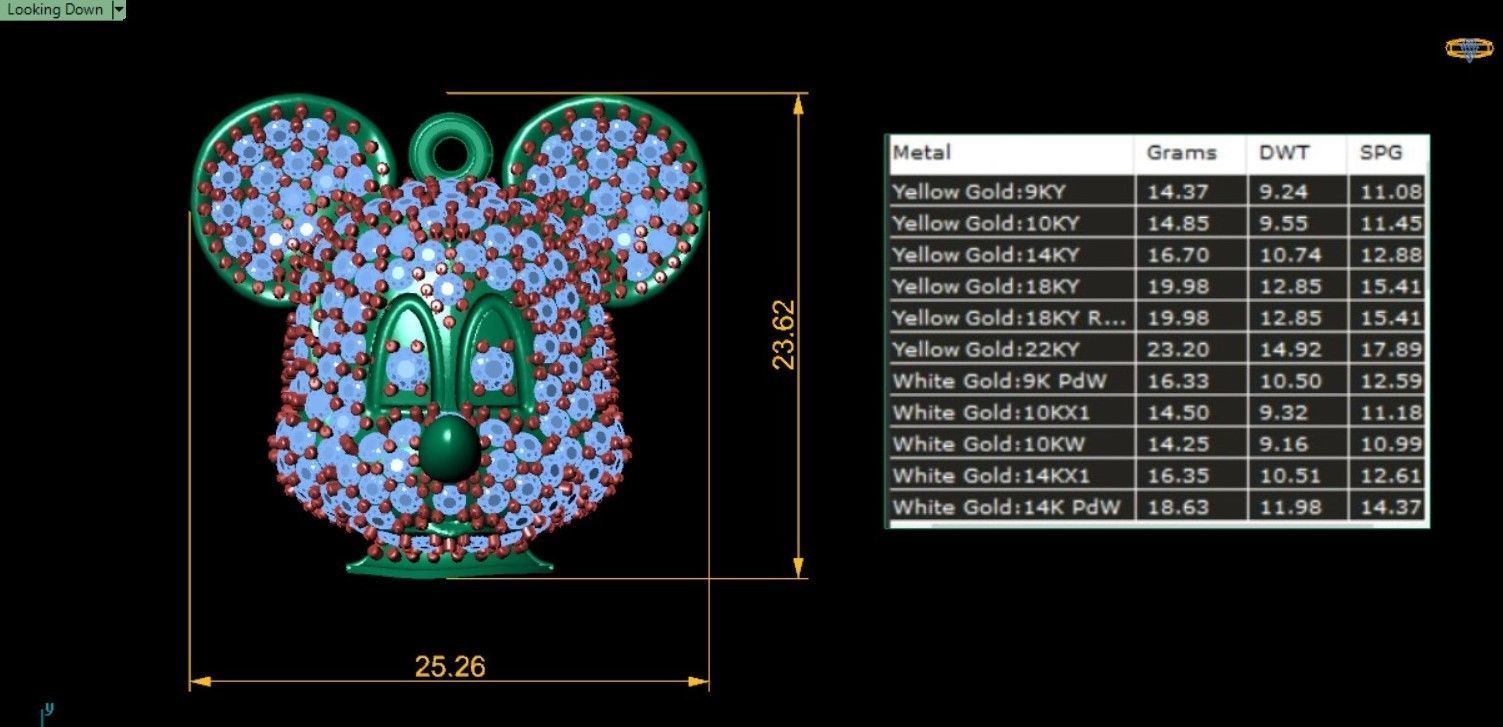1503x727 pixels.
Task: Click the Looking Down viewport label
Action: click(x=55, y=10)
